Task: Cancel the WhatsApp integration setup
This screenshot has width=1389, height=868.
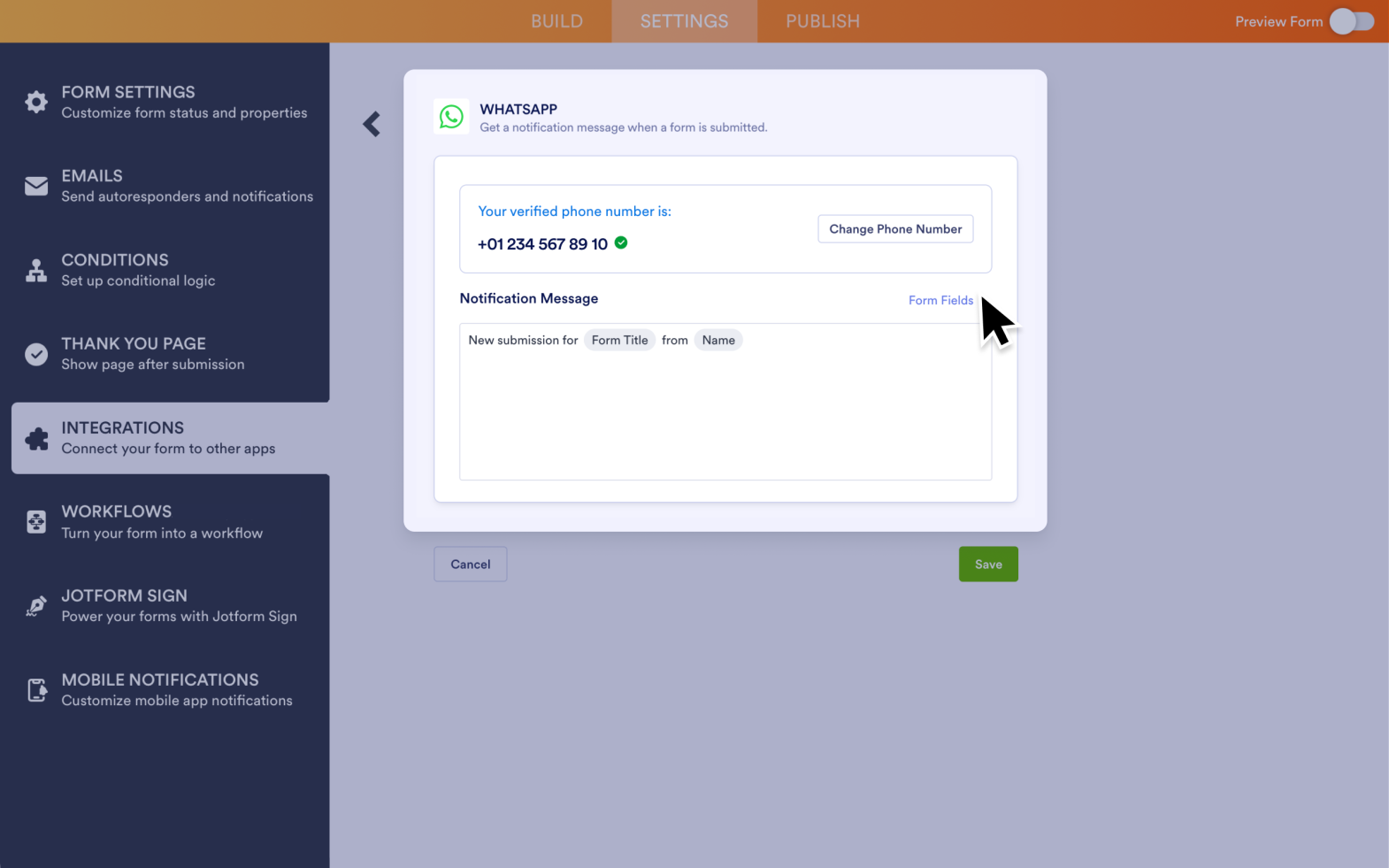Action: 470,565
